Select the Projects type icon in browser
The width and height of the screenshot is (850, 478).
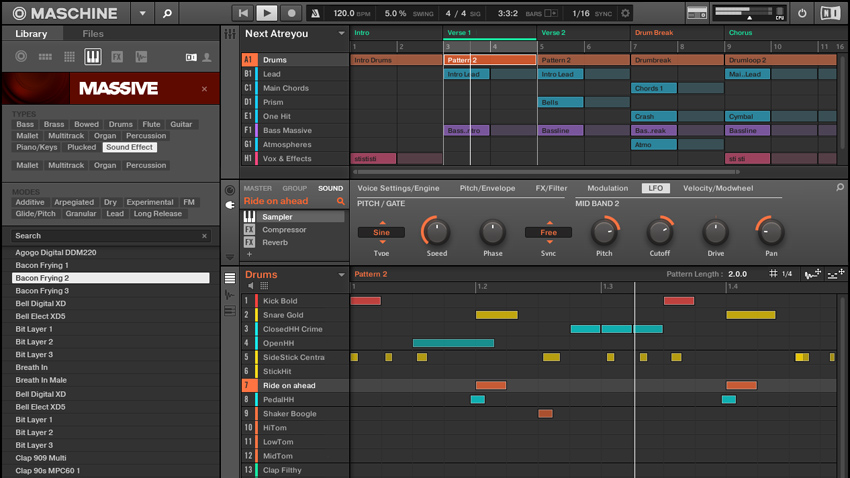click(x=21, y=56)
